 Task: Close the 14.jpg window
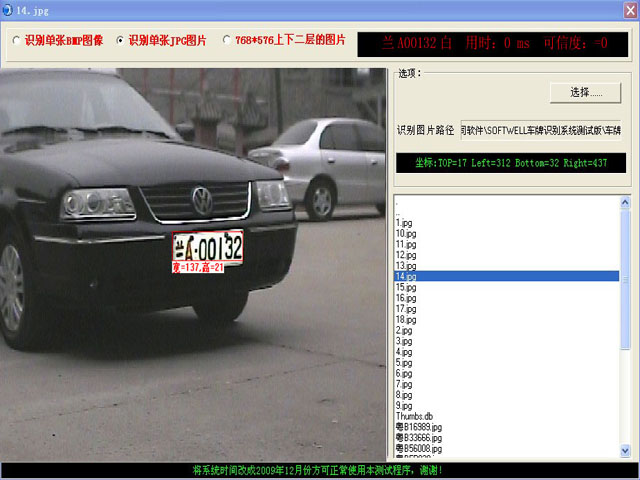click(626, 9)
